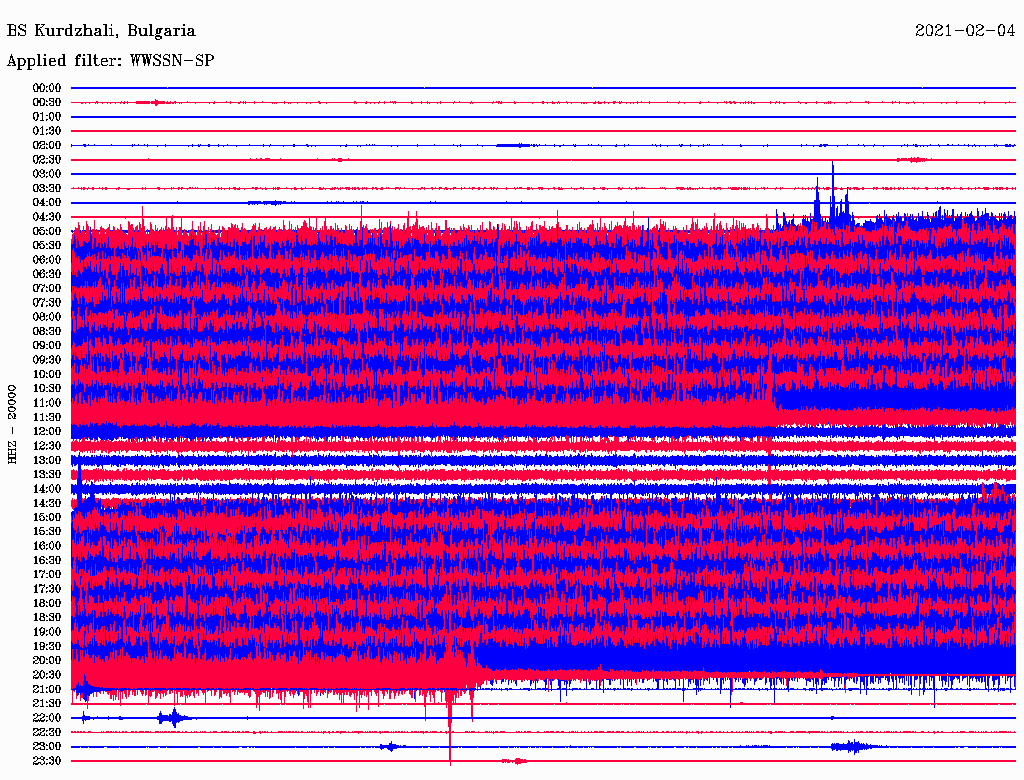Click the 03:00 time label

(x=47, y=174)
